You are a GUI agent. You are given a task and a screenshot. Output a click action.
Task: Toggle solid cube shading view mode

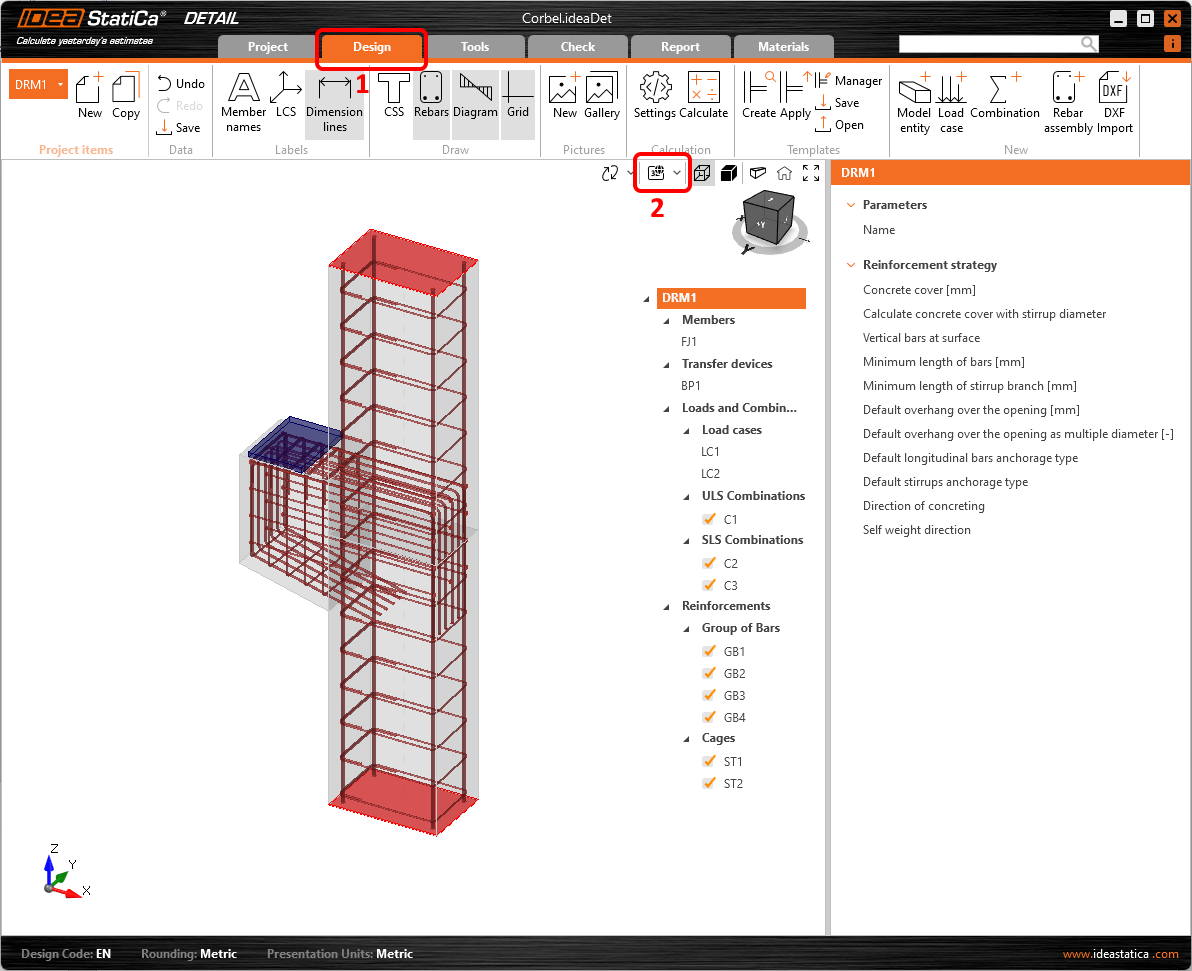[729, 172]
